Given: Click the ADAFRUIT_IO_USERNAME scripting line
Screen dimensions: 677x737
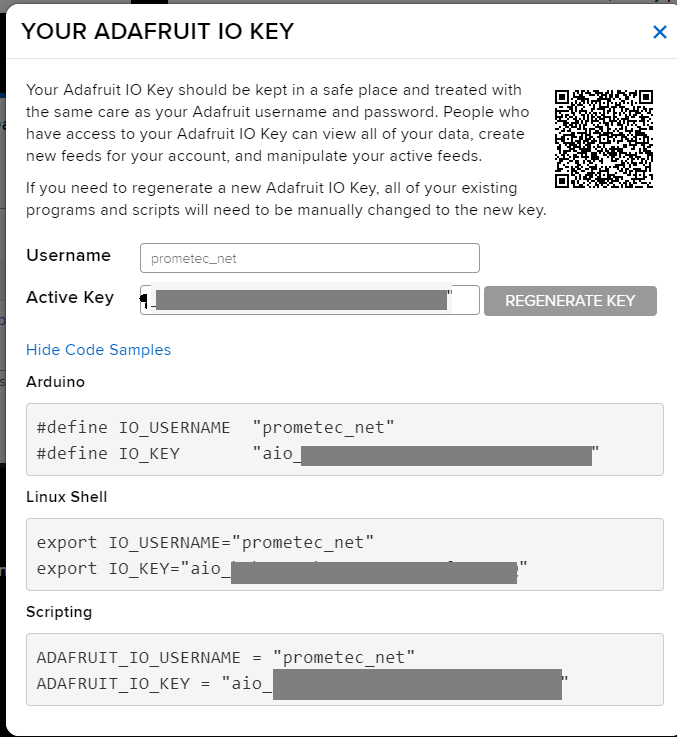Looking at the screenshot, I should (225, 658).
